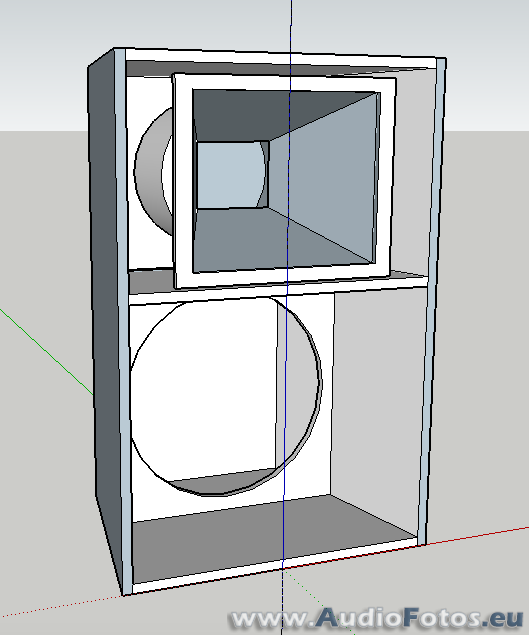Click the white top panel of the cabinet
Image resolution: width=529 pixels, height=635 pixels.
coord(279,58)
